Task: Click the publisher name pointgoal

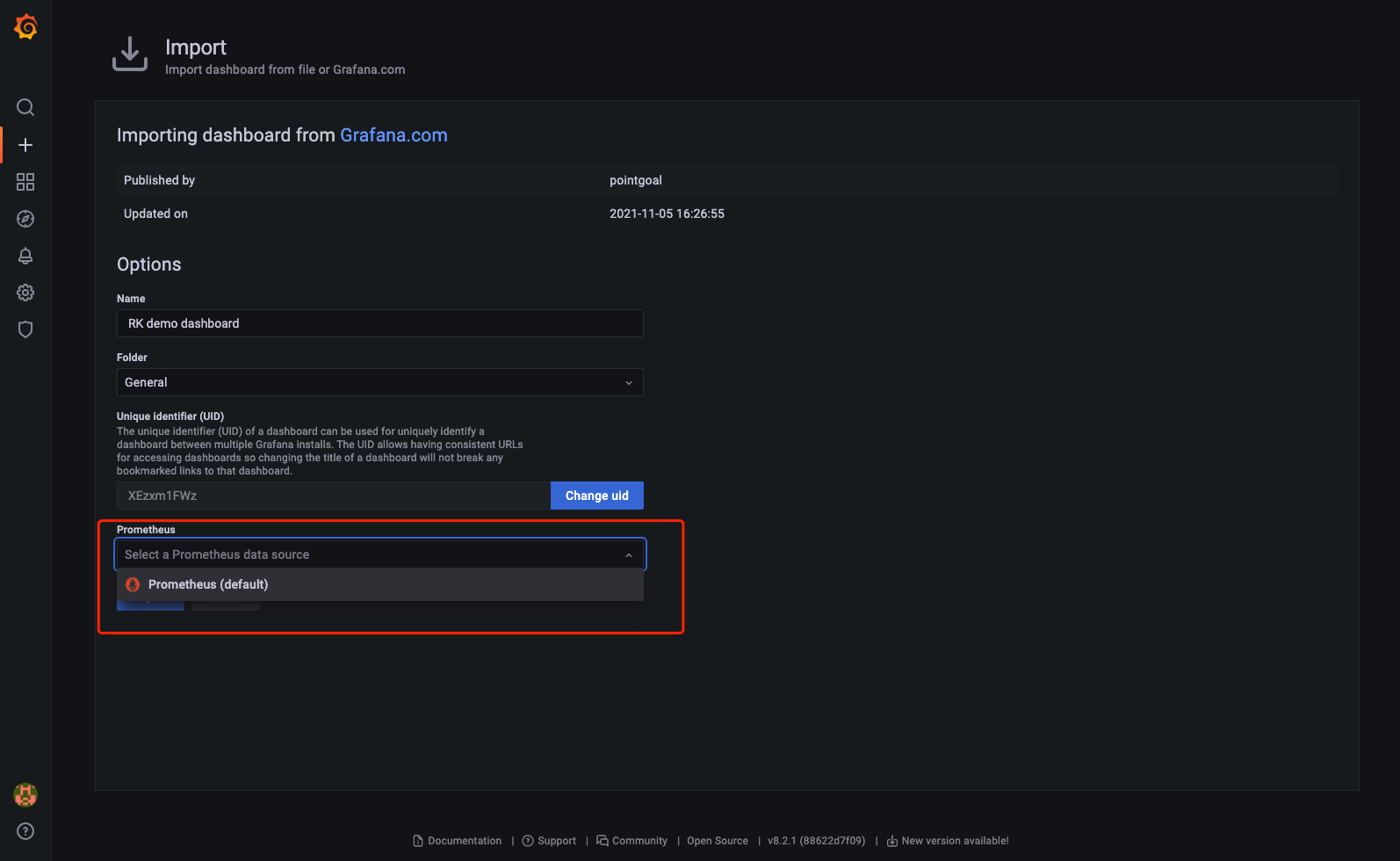Action: pyautogui.click(x=636, y=180)
